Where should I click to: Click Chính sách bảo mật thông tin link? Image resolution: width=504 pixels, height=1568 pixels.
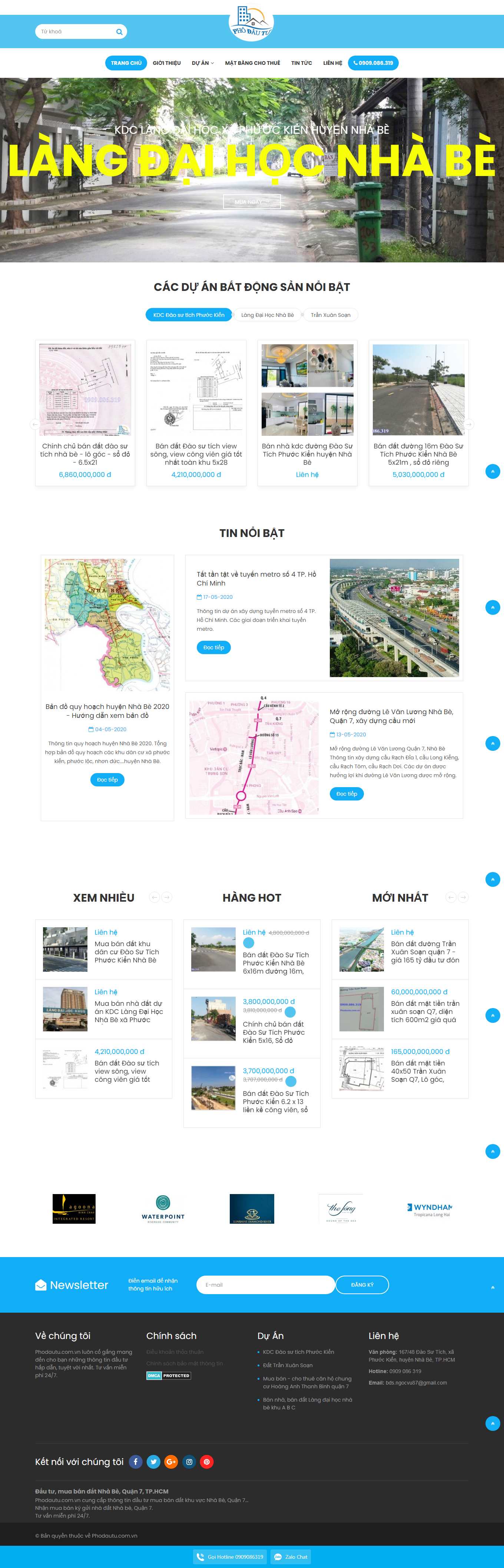click(185, 1363)
